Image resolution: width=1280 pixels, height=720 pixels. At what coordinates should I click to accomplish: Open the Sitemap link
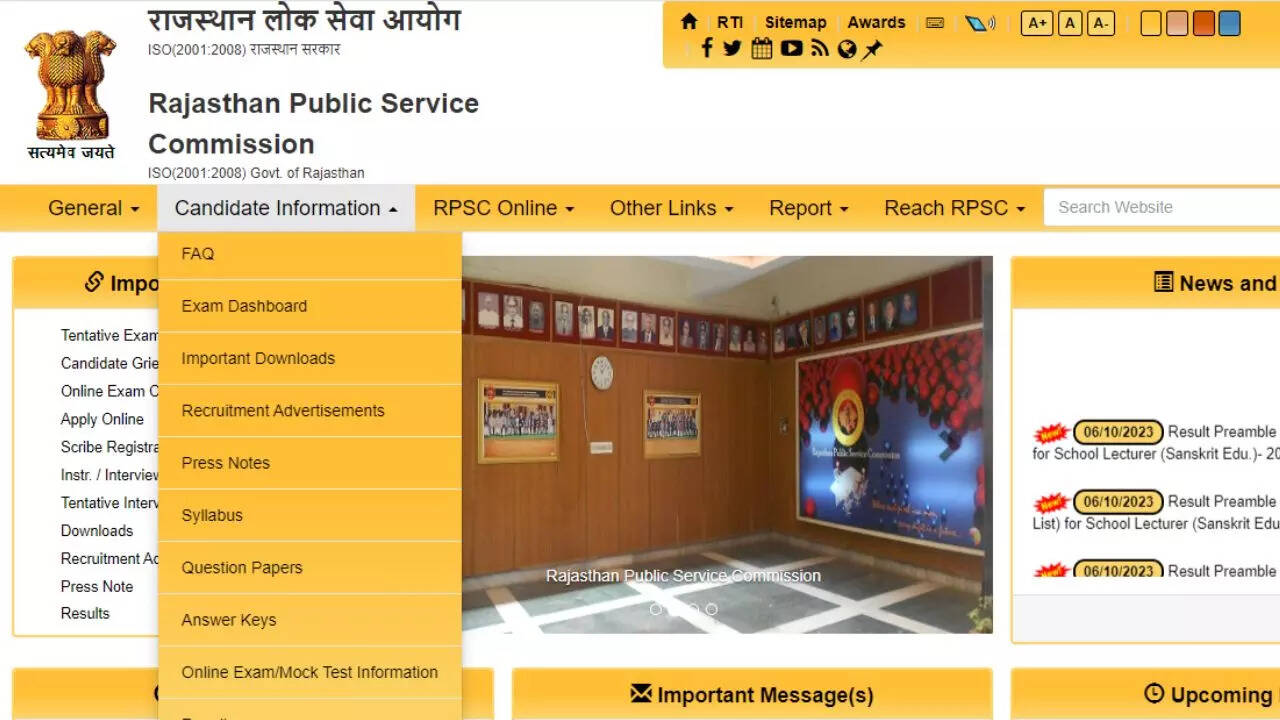(x=795, y=22)
